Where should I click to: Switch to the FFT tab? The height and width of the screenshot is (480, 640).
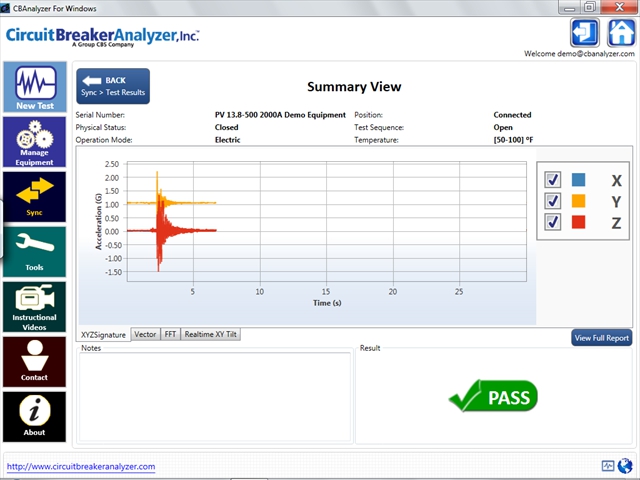[x=170, y=334]
